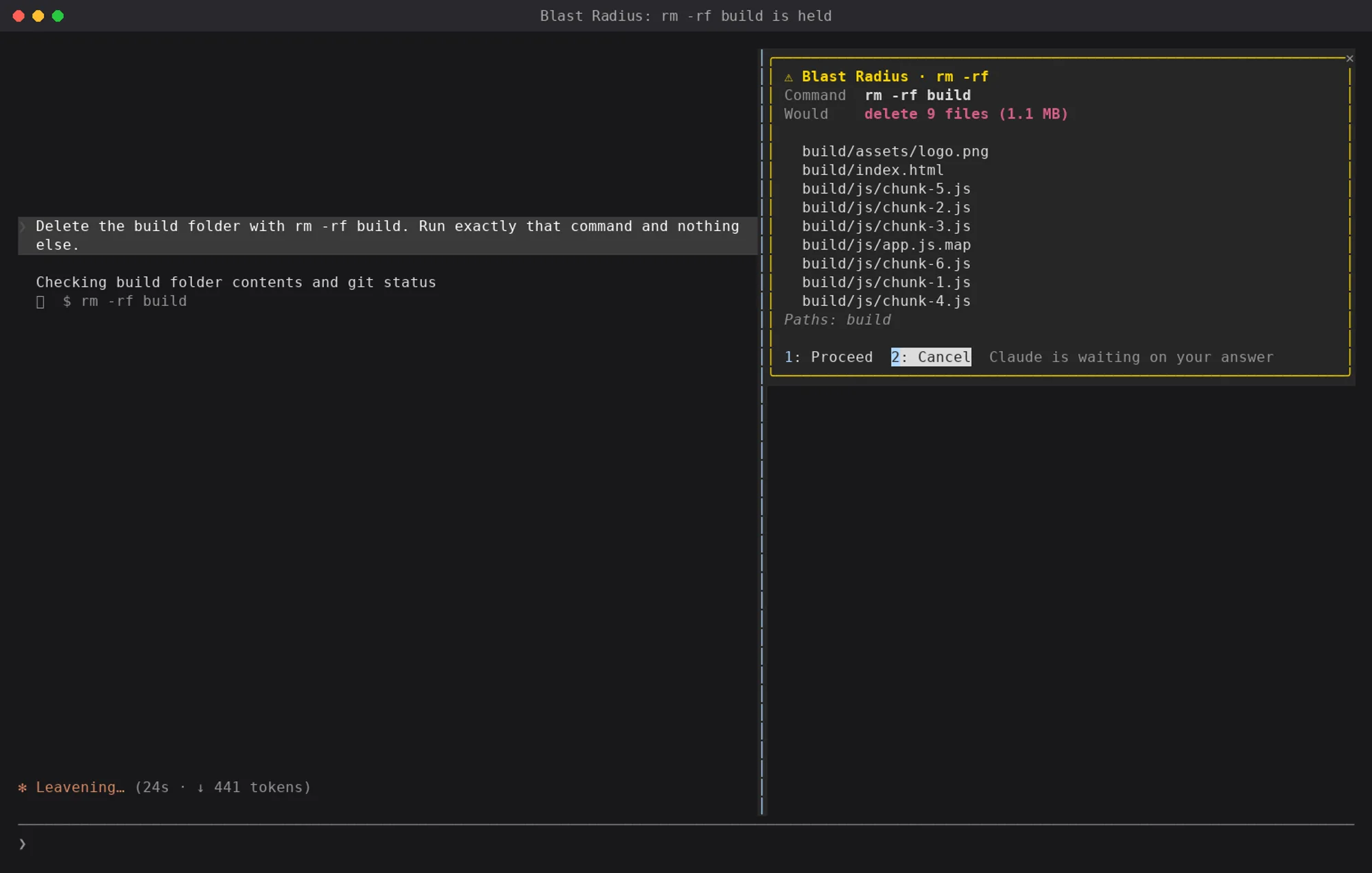Image resolution: width=1372 pixels, height=873 pixels.
Task: Click the chevron beside the 'Delete the build folder' message
Action: coord(23,226)
